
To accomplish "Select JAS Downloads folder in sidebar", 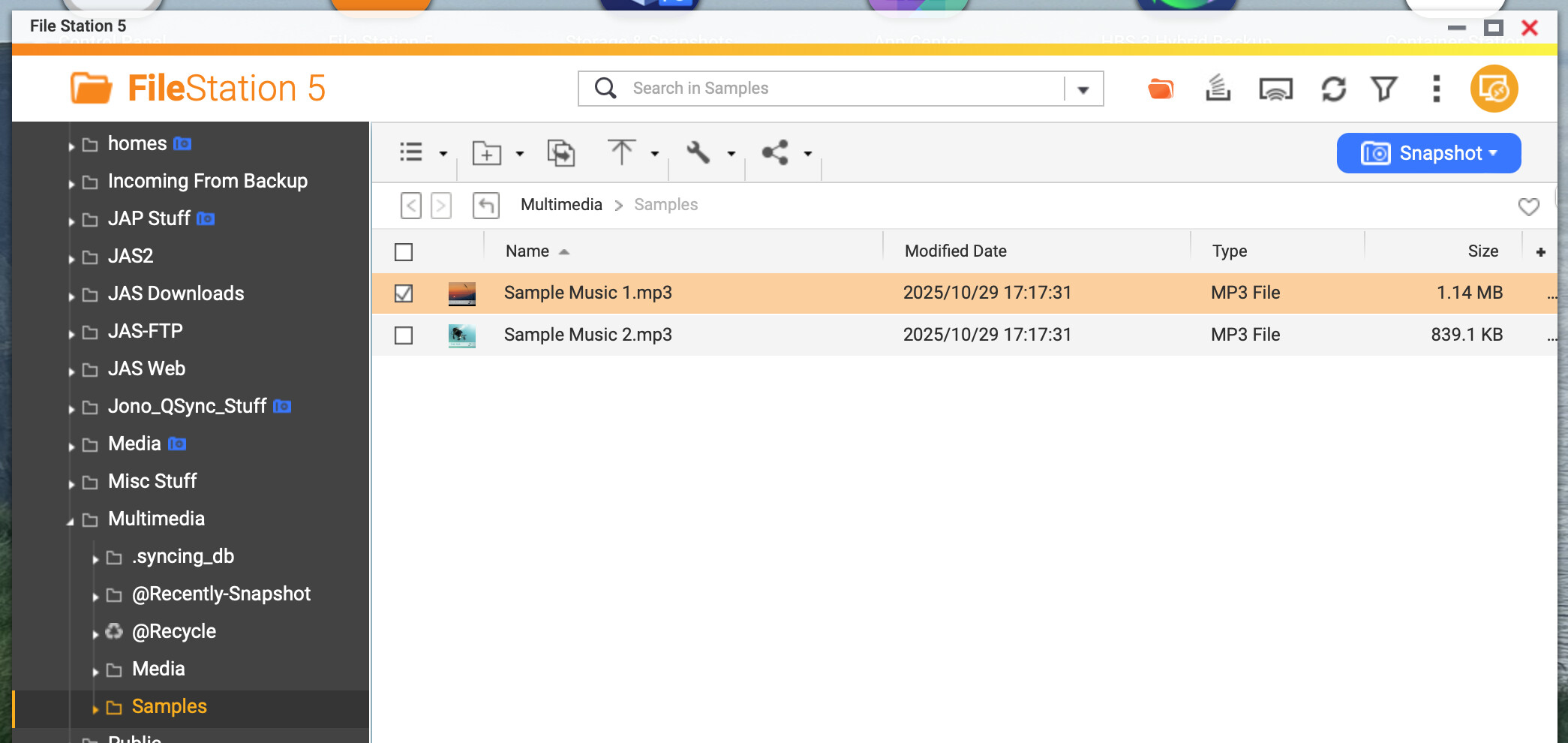I will click(x=176, y=293).
